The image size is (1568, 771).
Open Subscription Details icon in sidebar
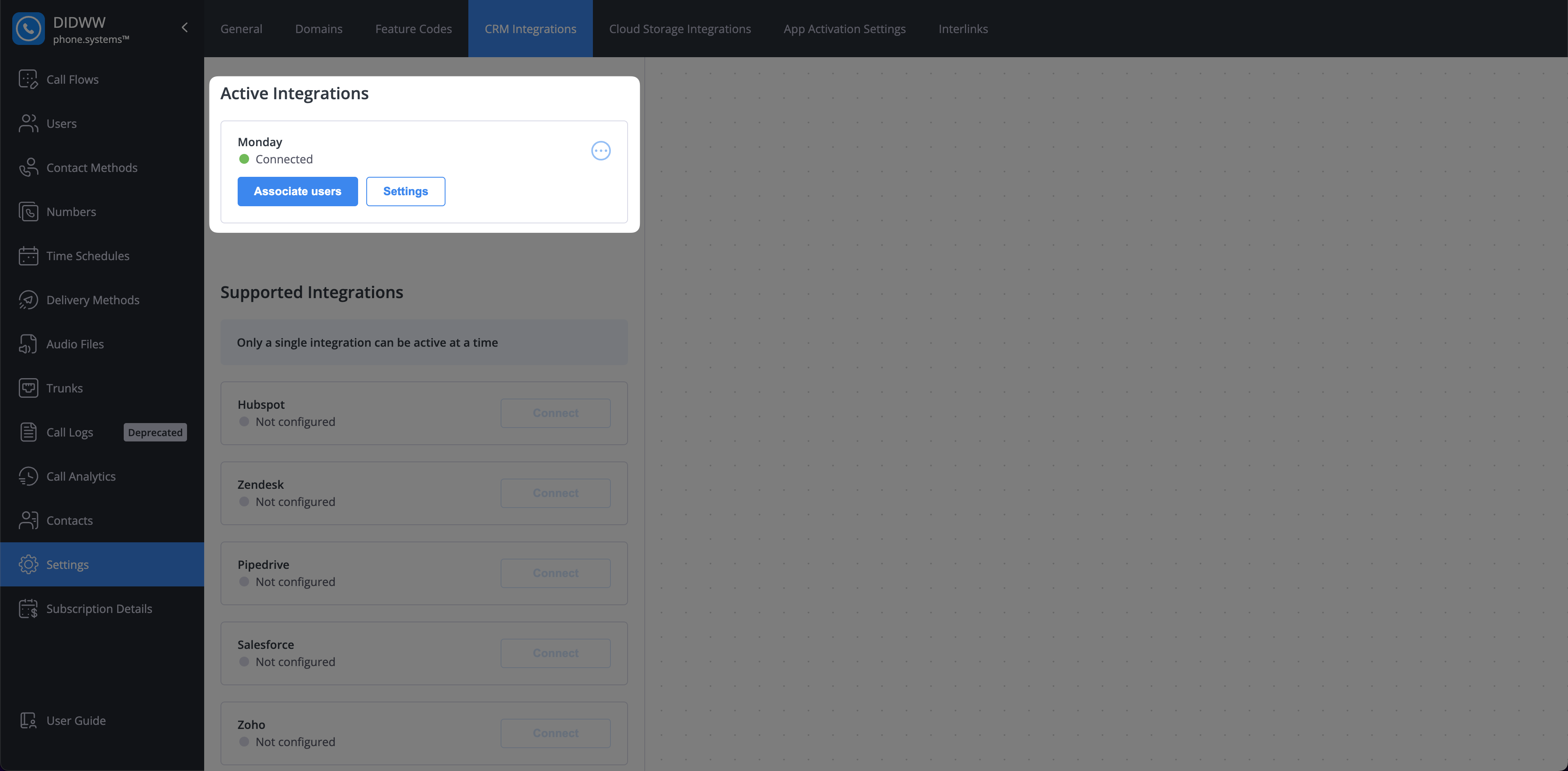pyautogui.click(x=28, y=608)
